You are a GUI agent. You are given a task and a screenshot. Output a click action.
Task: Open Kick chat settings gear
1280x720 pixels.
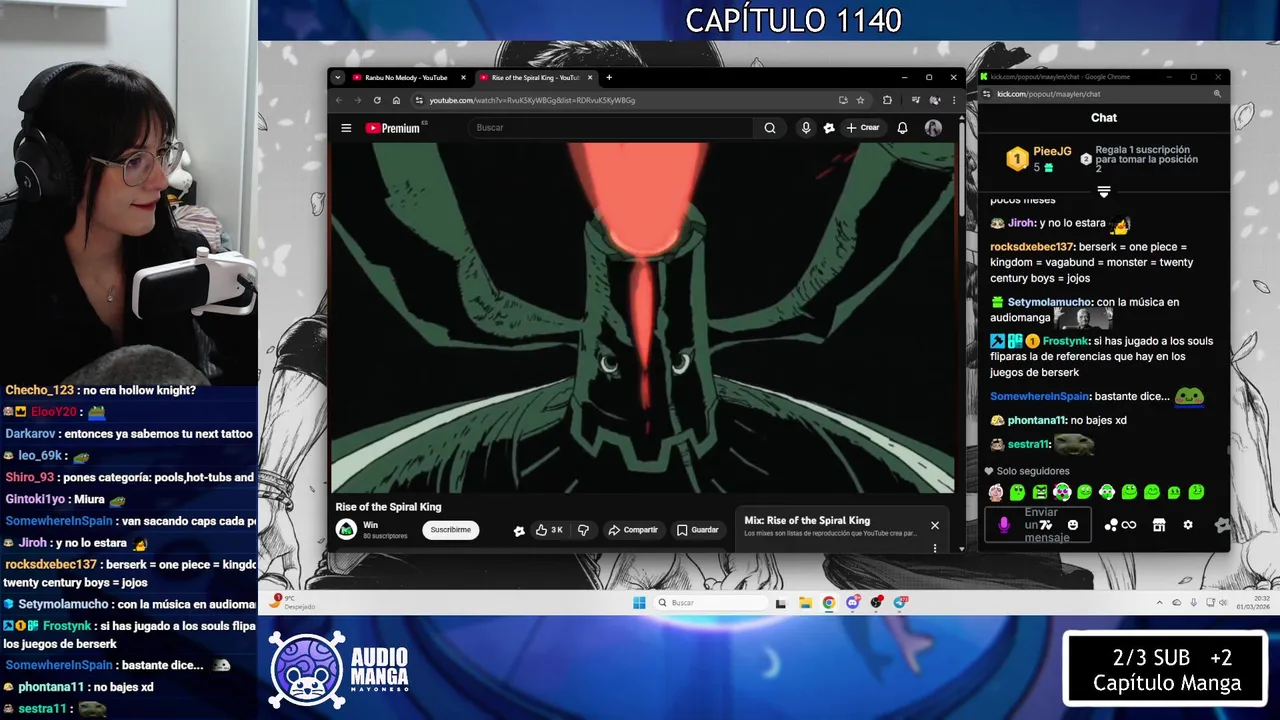click(1188, 525)
